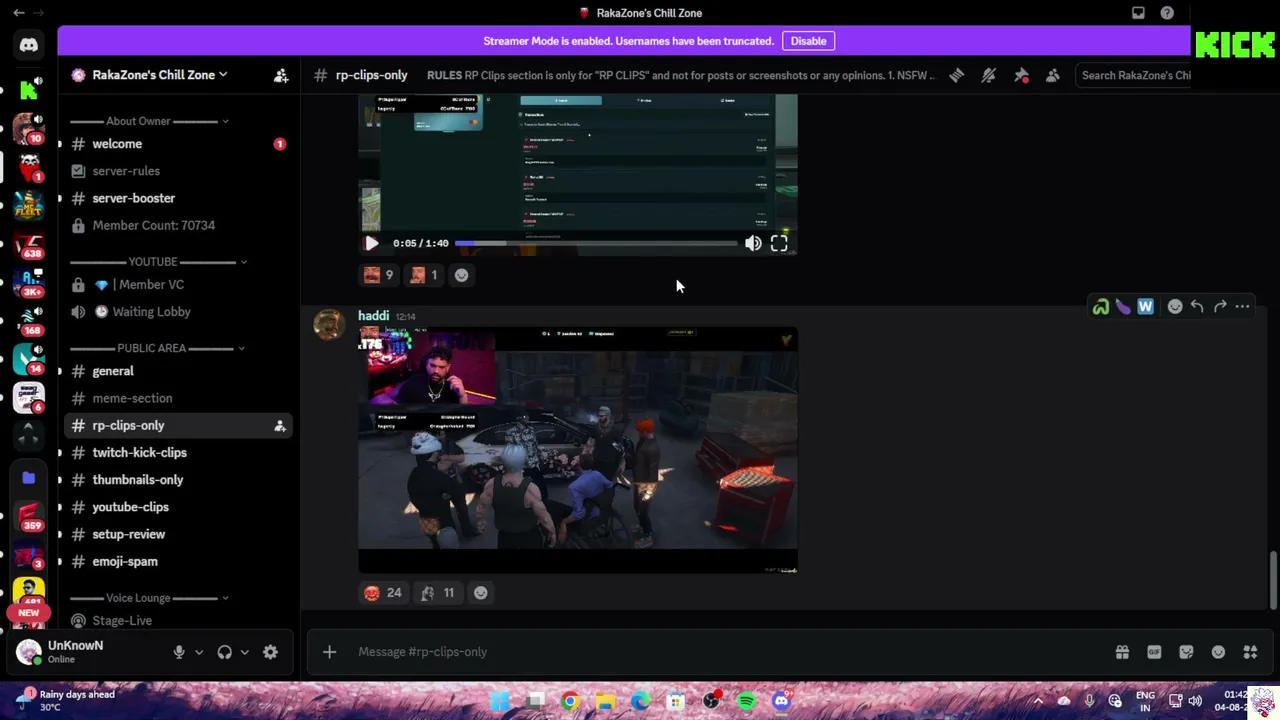Open the More options ellipsis on haddi's message
Screen dimensions: 1280x720
(1242, 307)
